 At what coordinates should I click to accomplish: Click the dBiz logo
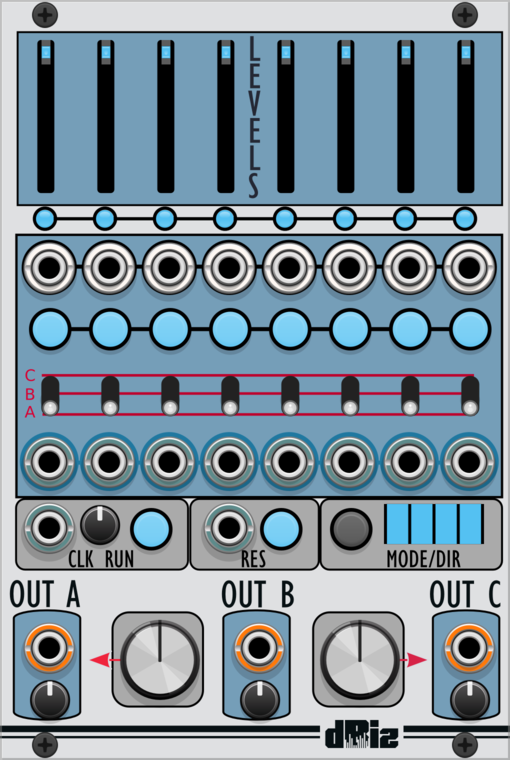[x=362, y=734]
